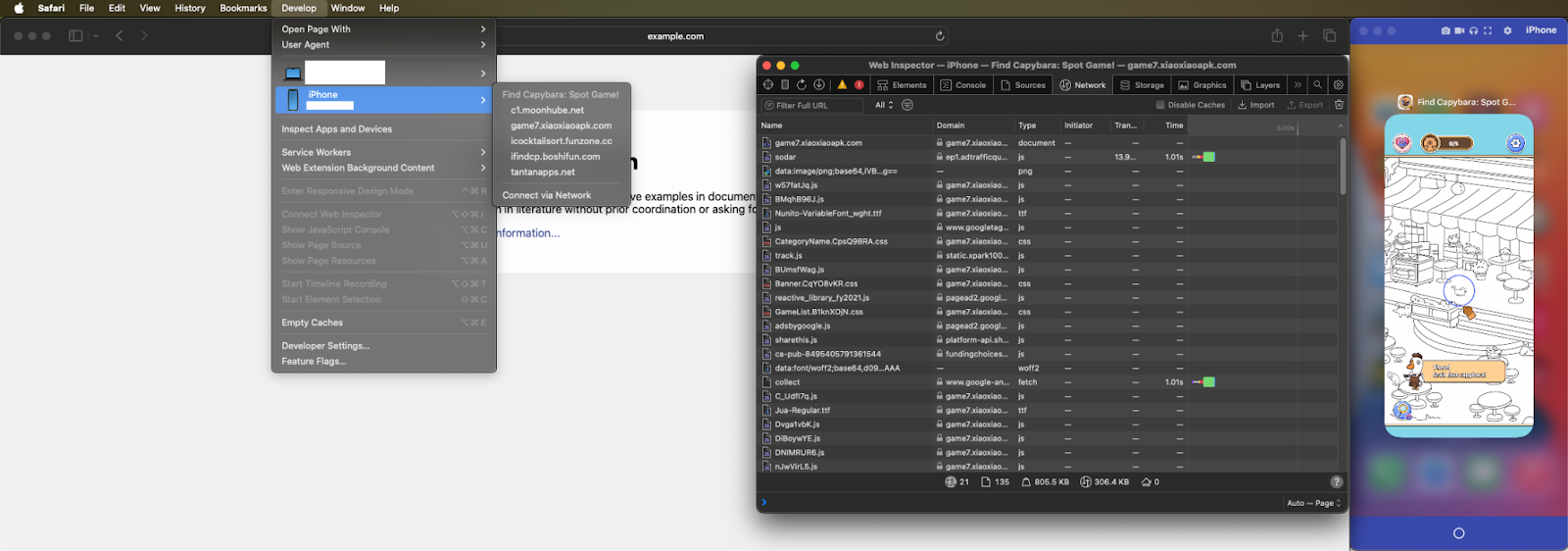Screen dimensions: 1568x551
Task: Open Web Inspector settings gear
Action: tap(1338, 85)
